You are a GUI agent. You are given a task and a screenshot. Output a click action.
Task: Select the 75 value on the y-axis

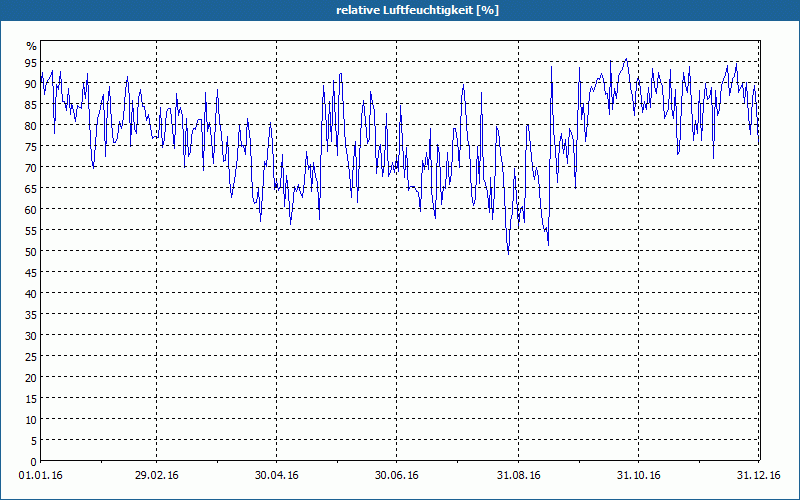[x=31, y=146]
